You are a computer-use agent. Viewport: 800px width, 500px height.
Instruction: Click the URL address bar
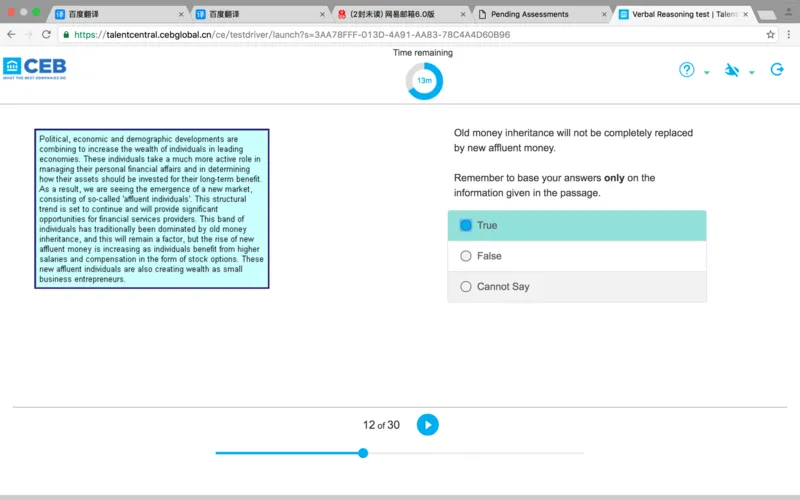pos(400,34)
